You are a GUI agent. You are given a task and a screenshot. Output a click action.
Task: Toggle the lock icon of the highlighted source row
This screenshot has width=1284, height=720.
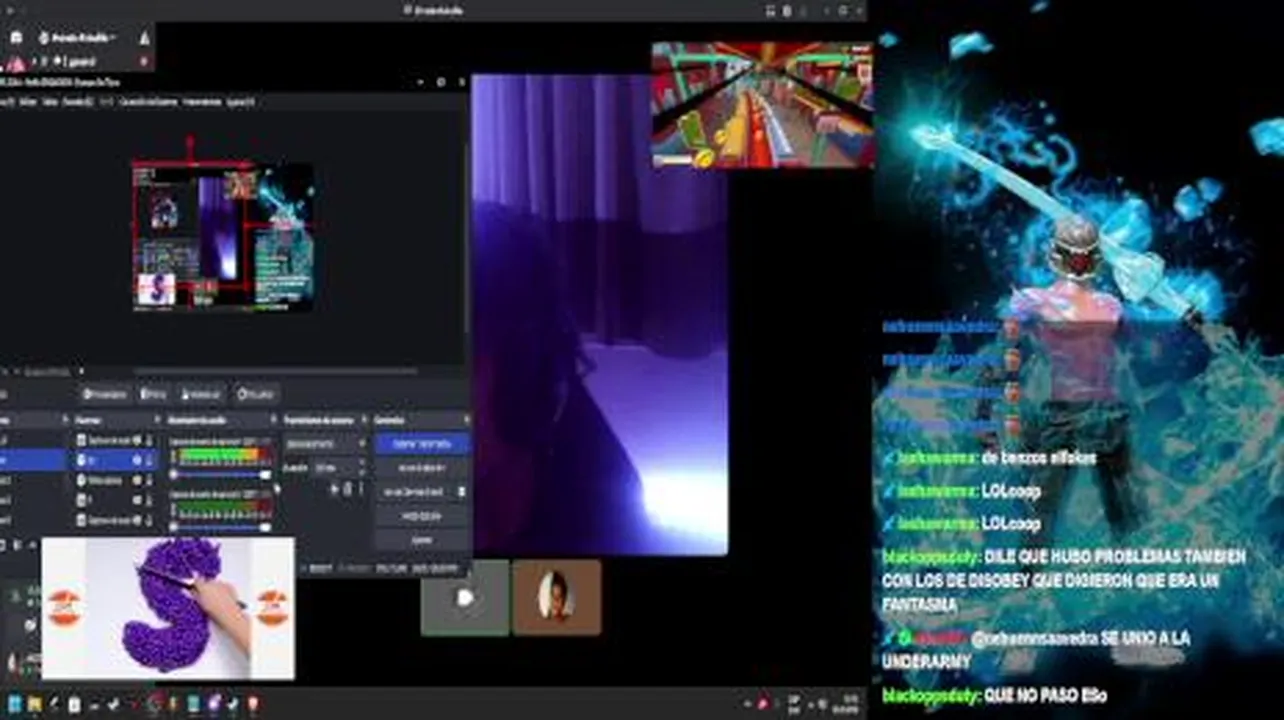pos(151,460)
